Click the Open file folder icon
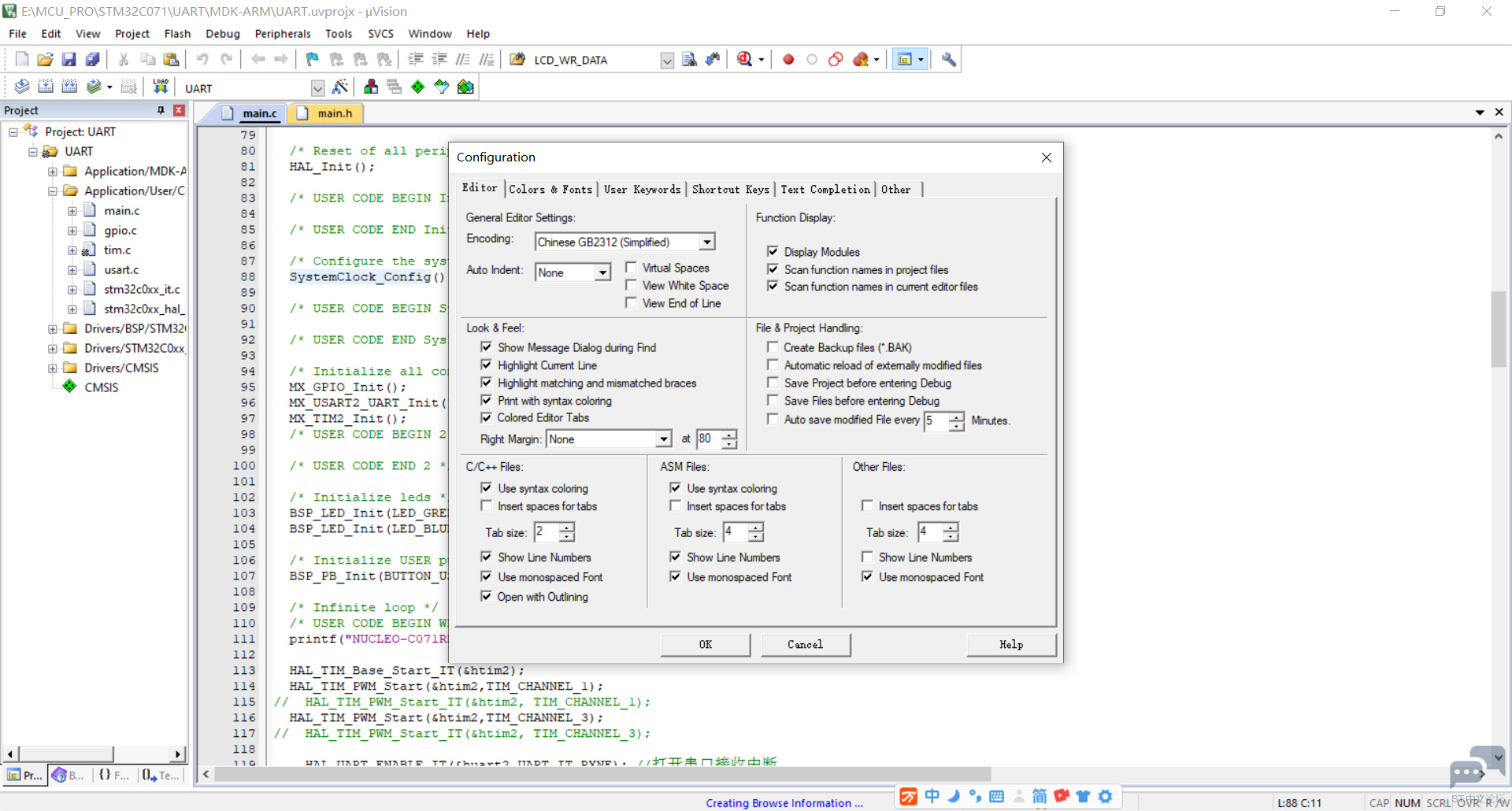Viewport: 1512px width, 811px height. point(46,60)
